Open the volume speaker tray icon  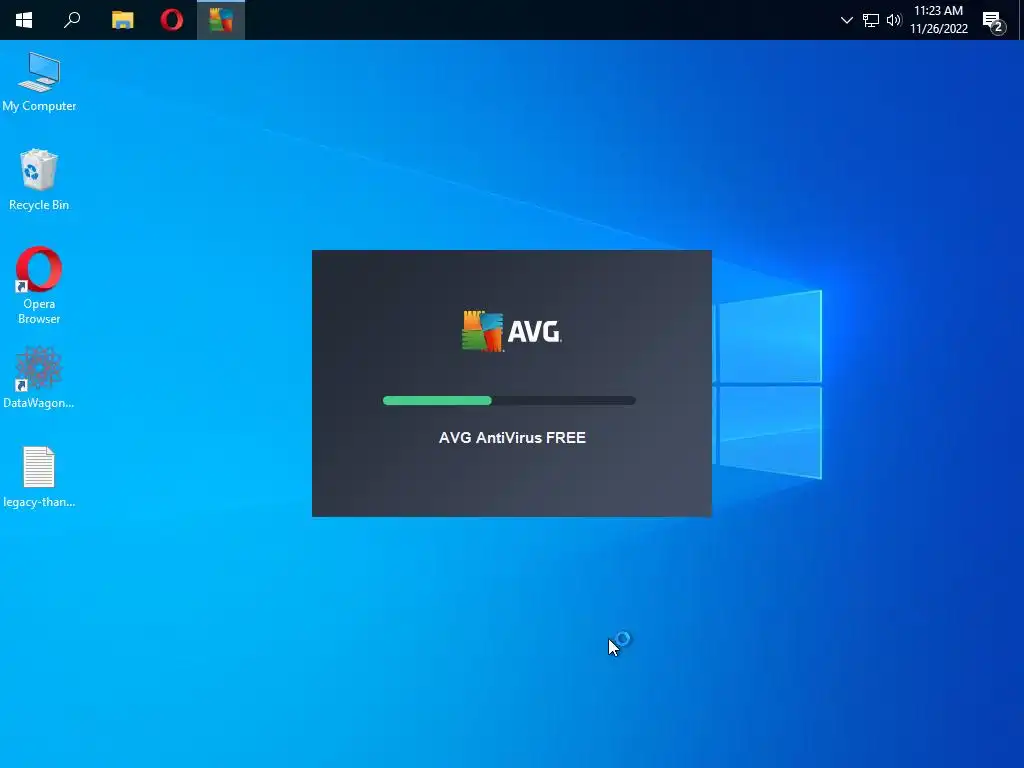click(x=894, y=20)
